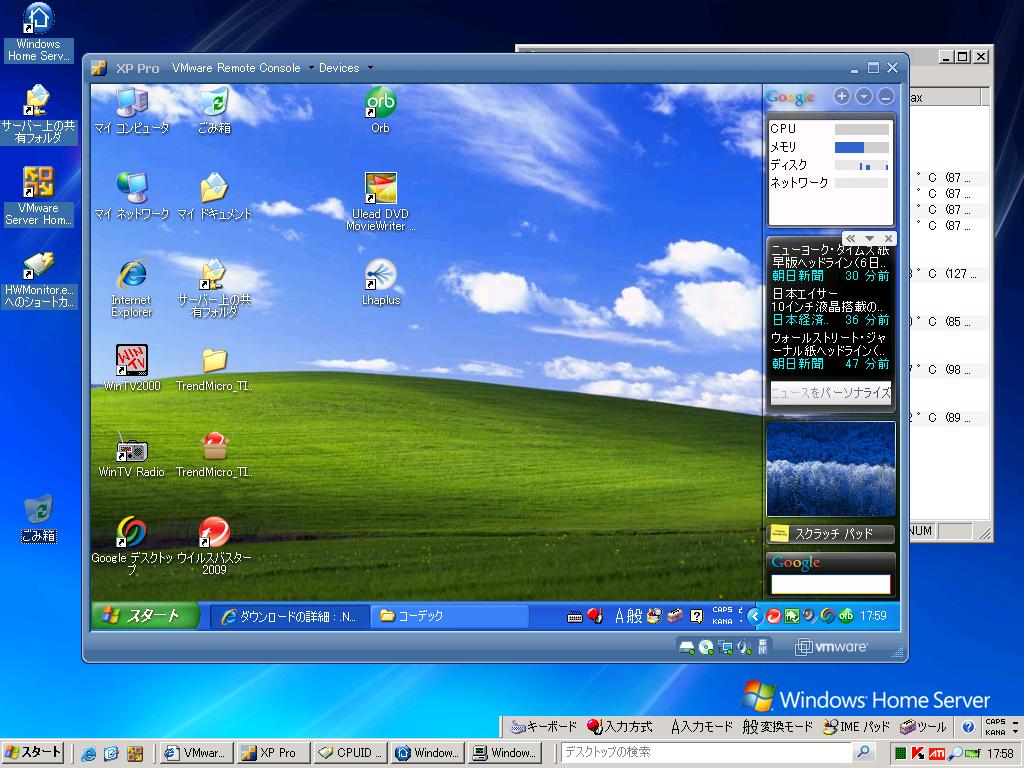
Task: Click the Orb tray icon in guest
Action: 846,616
